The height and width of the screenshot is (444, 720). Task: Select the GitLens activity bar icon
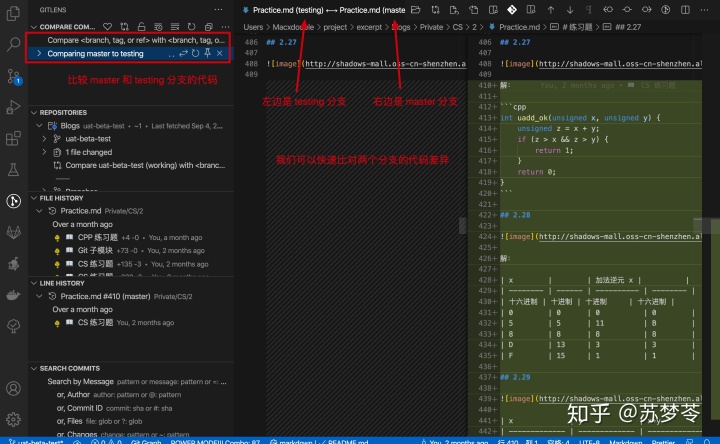[x=13, y=201]
